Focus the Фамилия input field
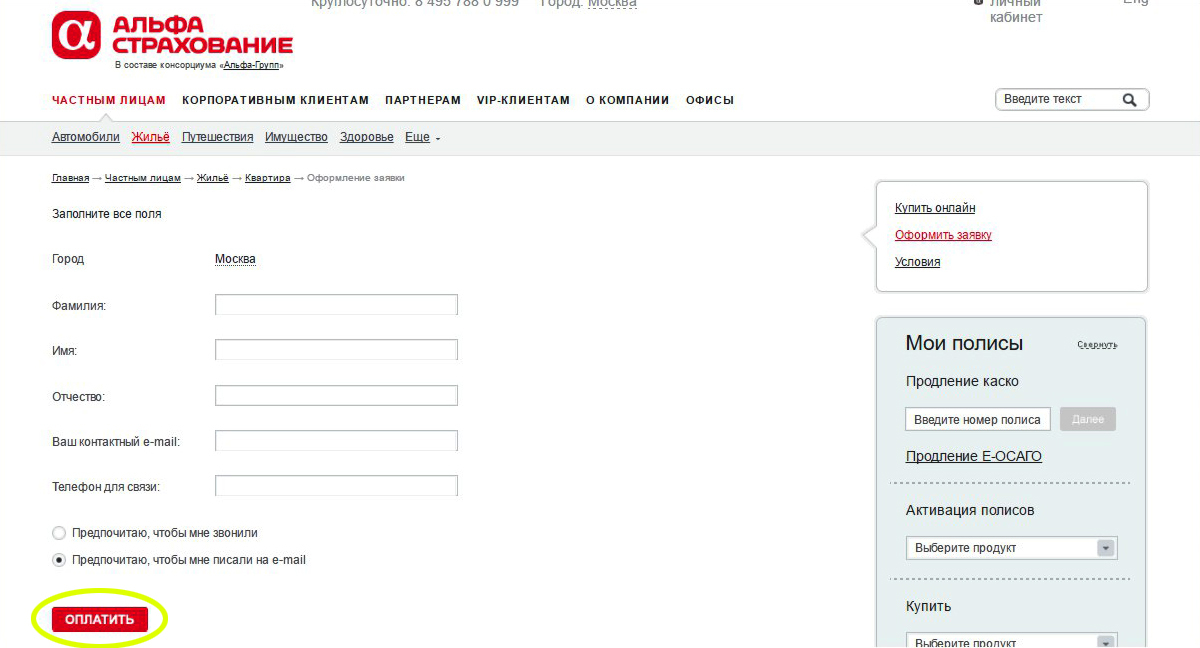Viewport: 1200px width, 648px height. (x=336, y=305)
